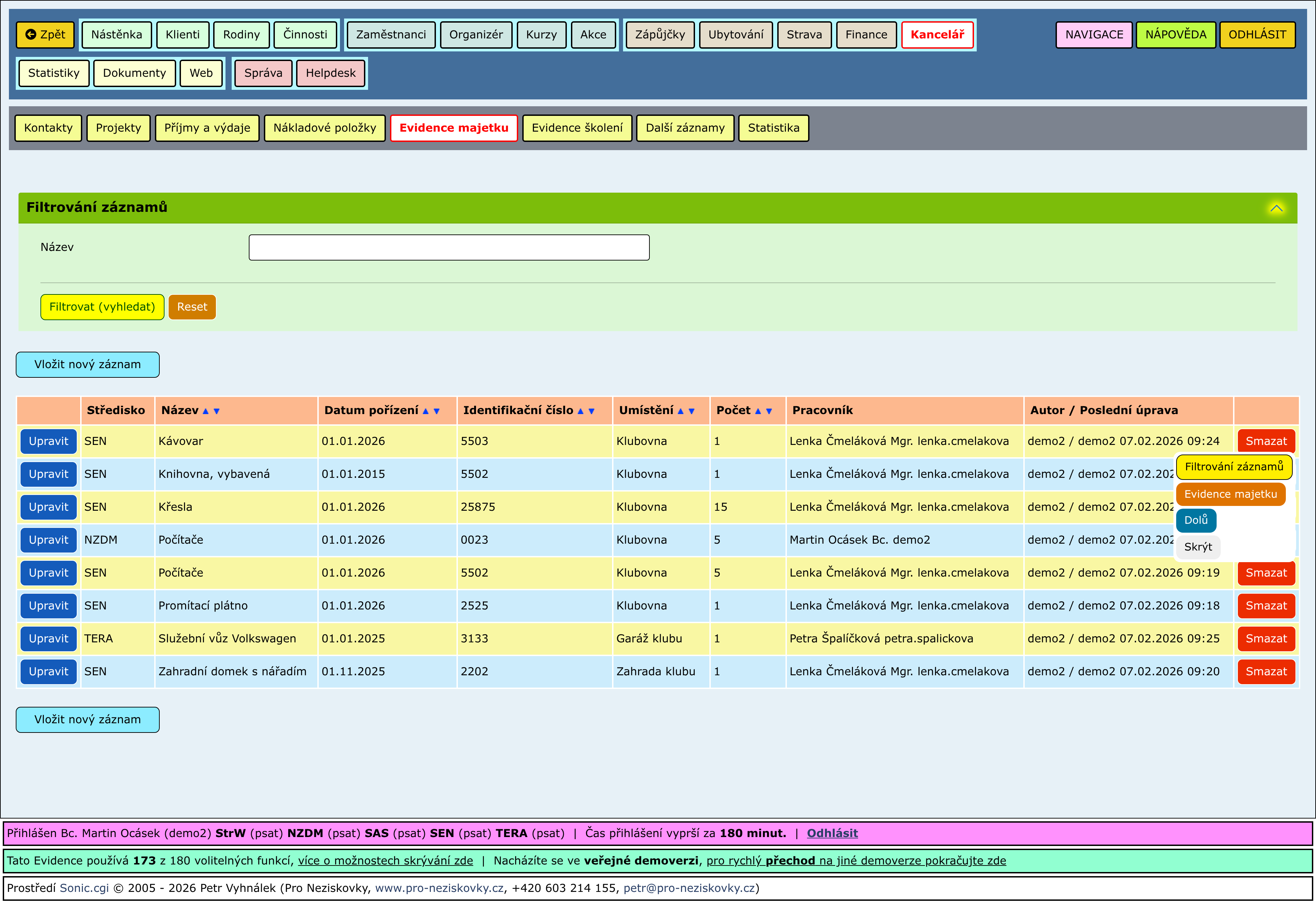Sort Počet column descending via down arrow

click(769, 411)
